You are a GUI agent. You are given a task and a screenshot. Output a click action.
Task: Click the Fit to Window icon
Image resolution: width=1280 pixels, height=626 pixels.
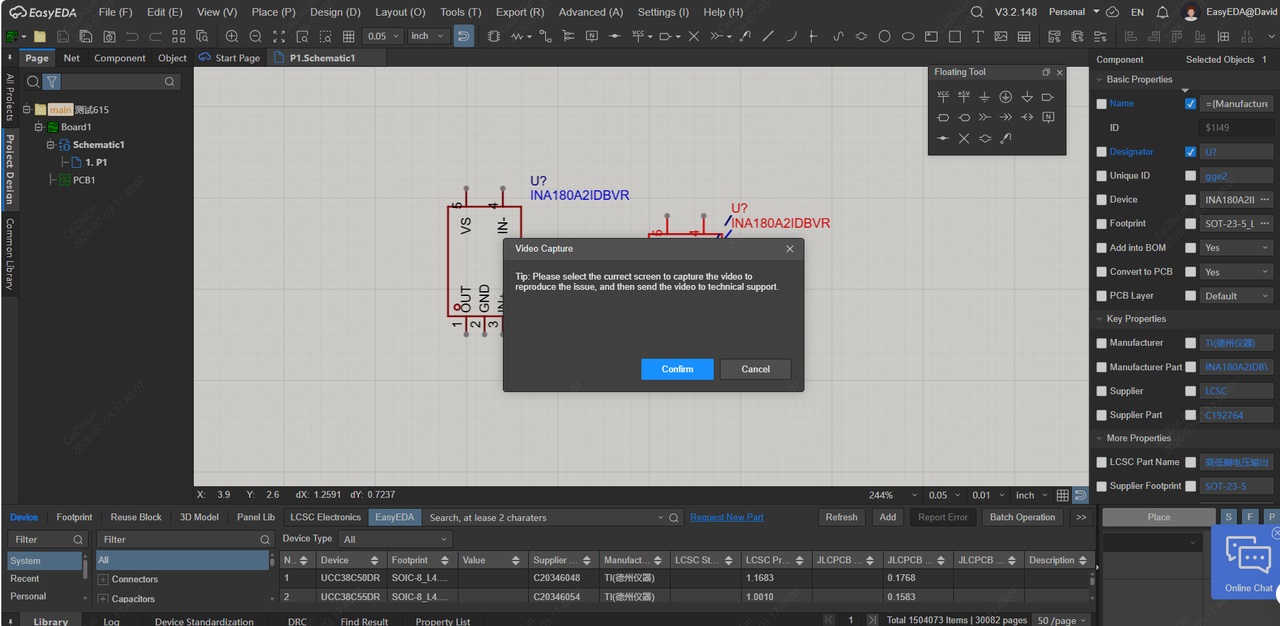coord(279,36)
